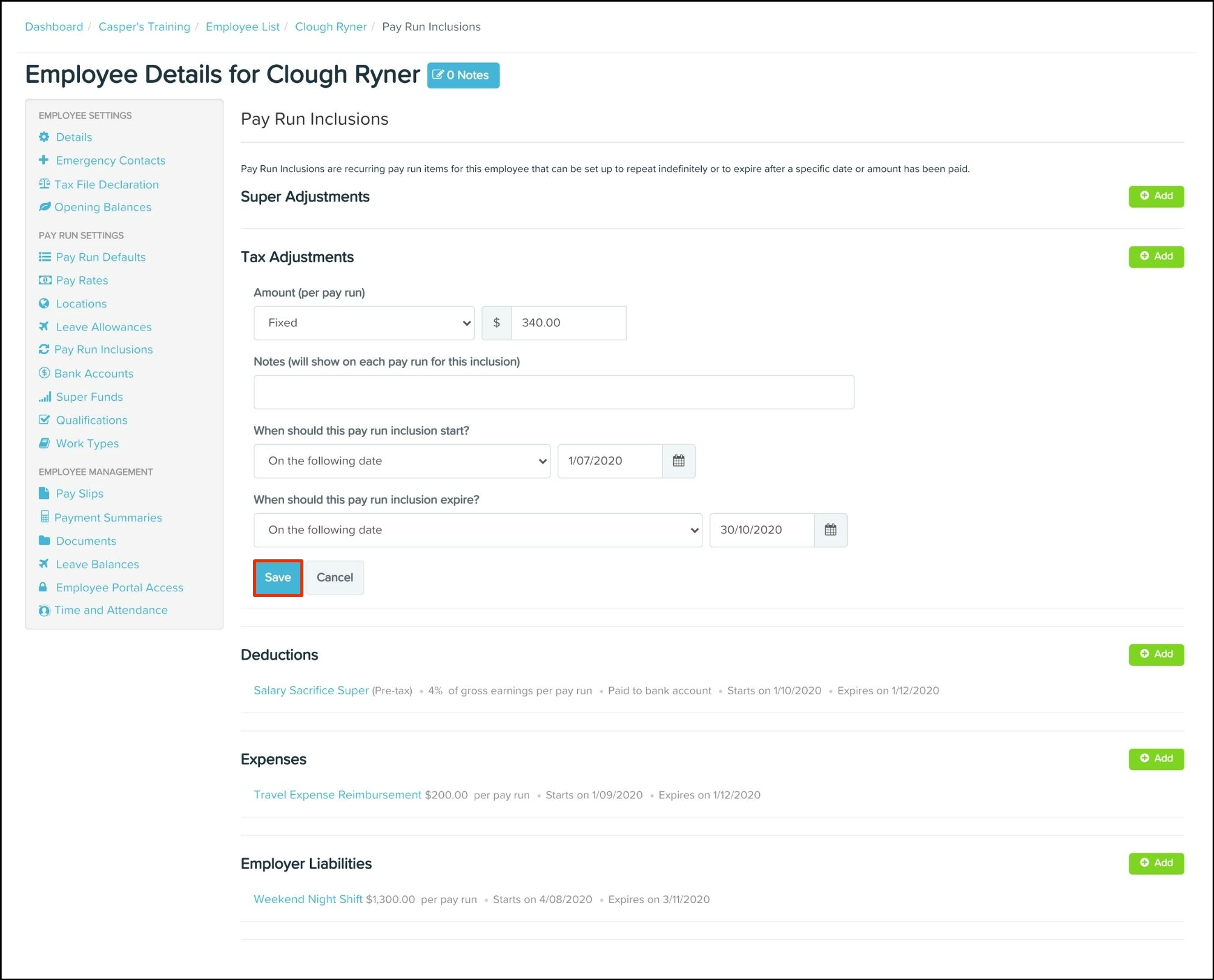Click the Notes text field
Image resolution: width=1214 pixels, height=980 pixels.
pyautogui.click(x=553, y=392)
